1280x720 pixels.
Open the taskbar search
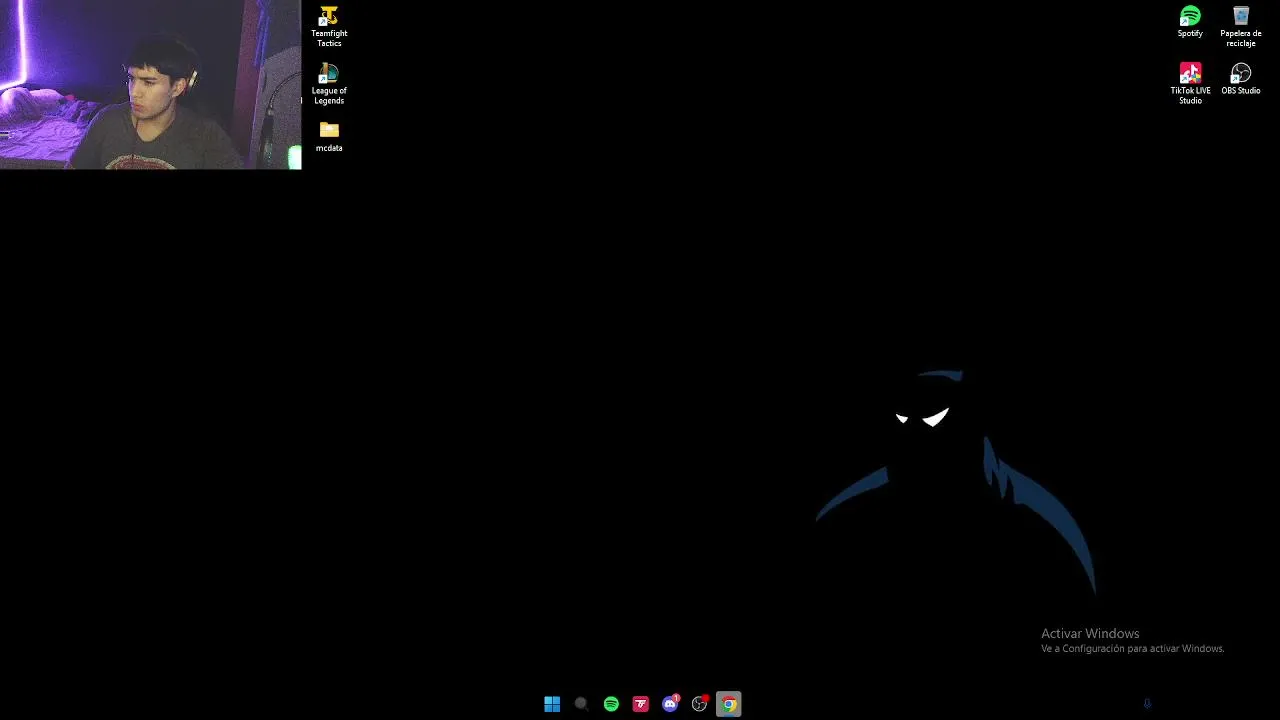click(x=581, y=704)
